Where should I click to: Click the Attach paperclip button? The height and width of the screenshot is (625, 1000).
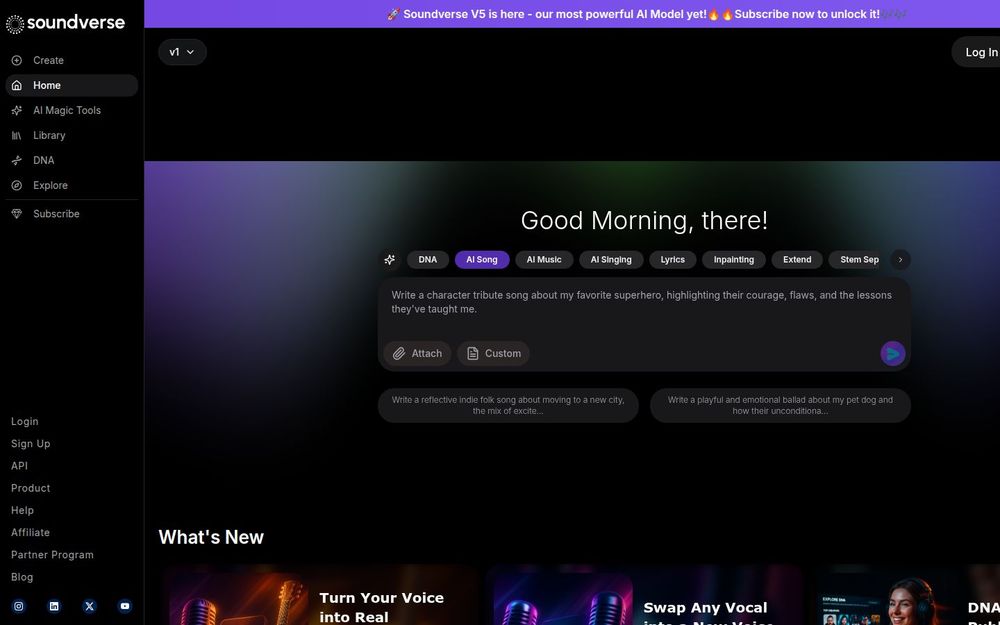[x=417, y=353]
